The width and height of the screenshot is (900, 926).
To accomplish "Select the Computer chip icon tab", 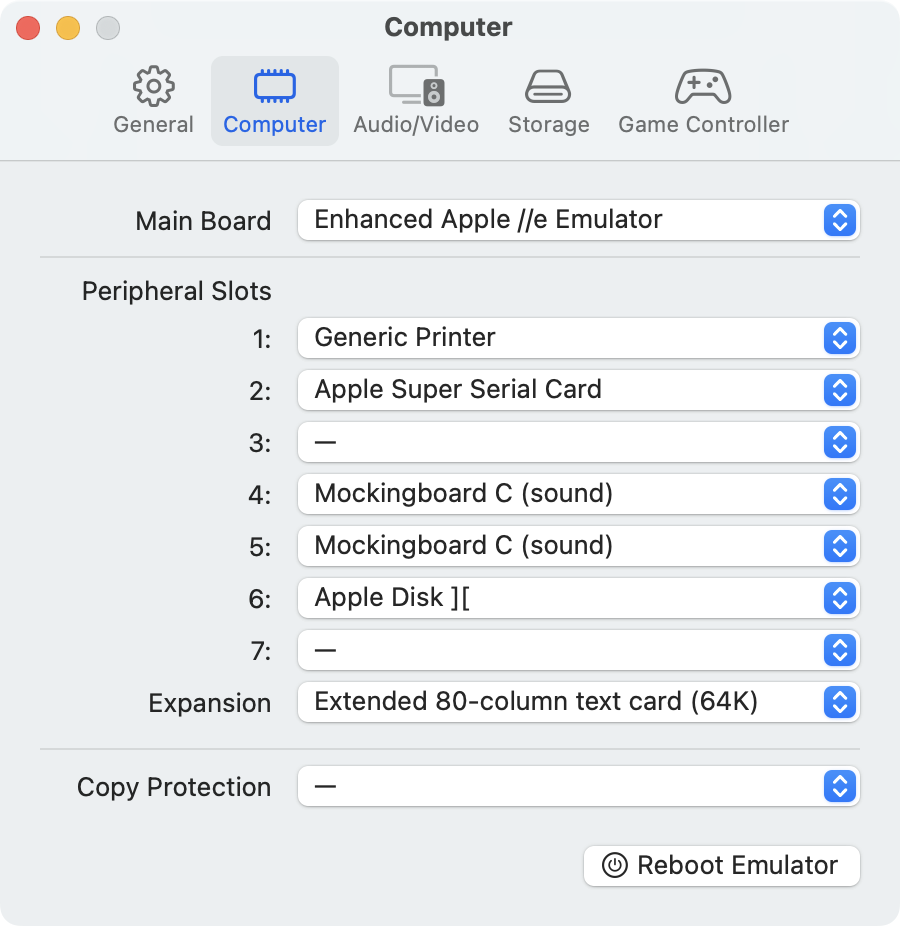I will [x=275, y=86].
